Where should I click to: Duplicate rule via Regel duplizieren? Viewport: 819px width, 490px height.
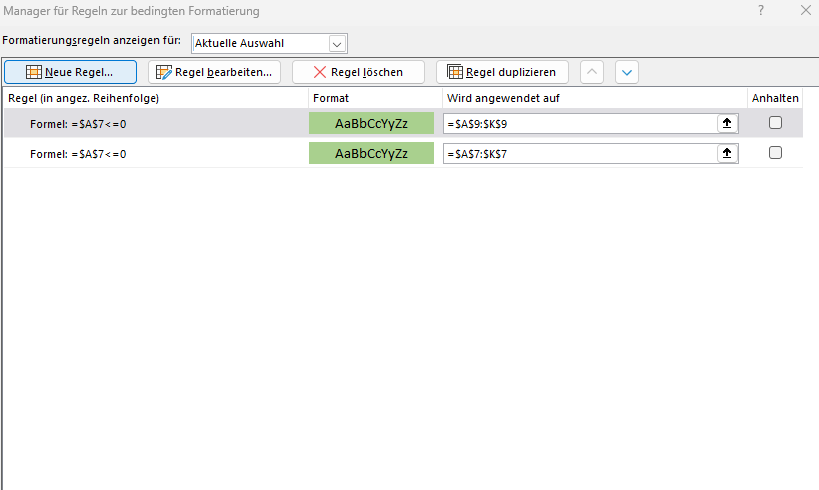point(502,72)
